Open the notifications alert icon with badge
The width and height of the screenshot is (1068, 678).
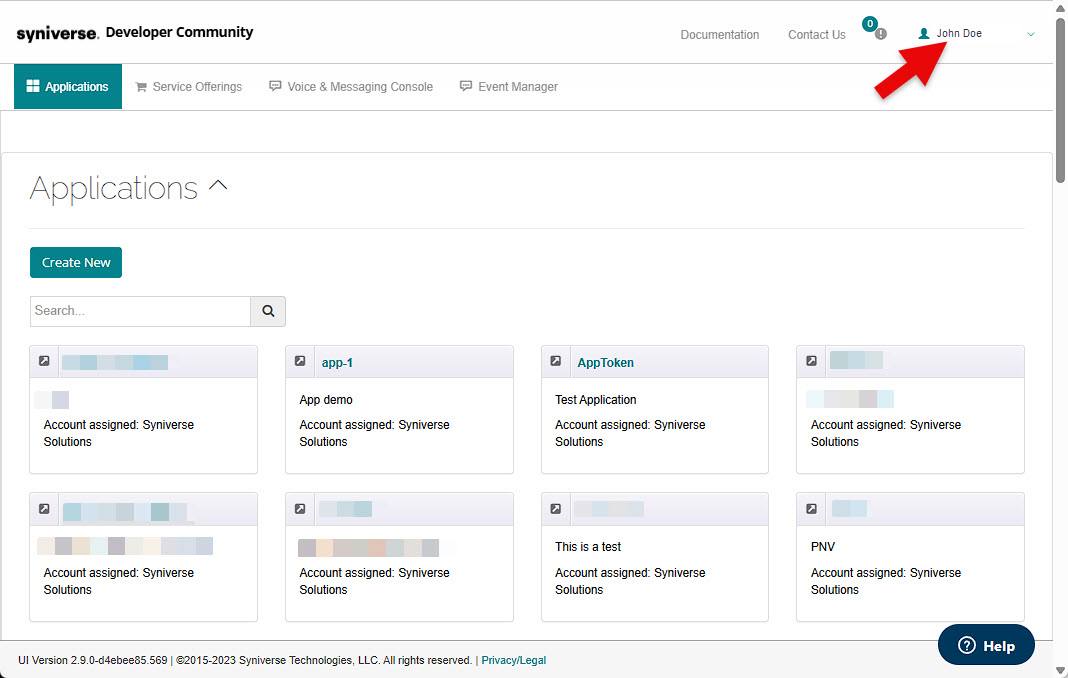coord(878,32)
